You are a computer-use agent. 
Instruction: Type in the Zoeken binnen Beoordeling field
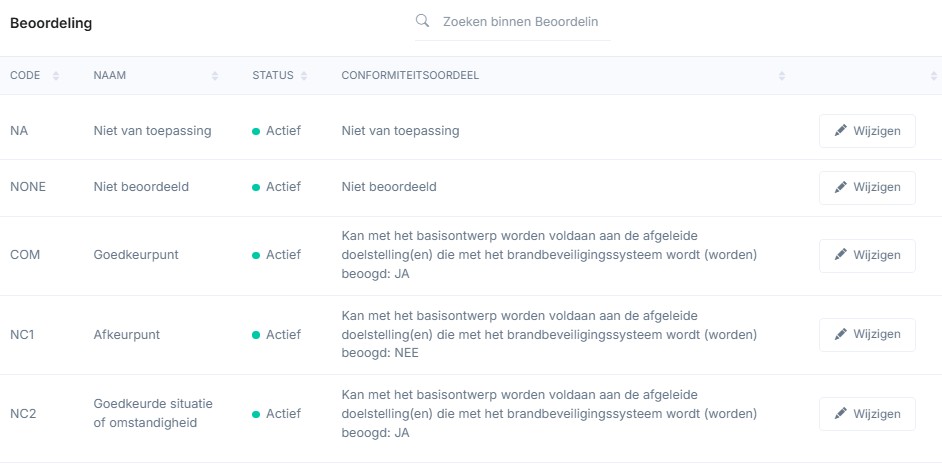click(x=520, y=22)
